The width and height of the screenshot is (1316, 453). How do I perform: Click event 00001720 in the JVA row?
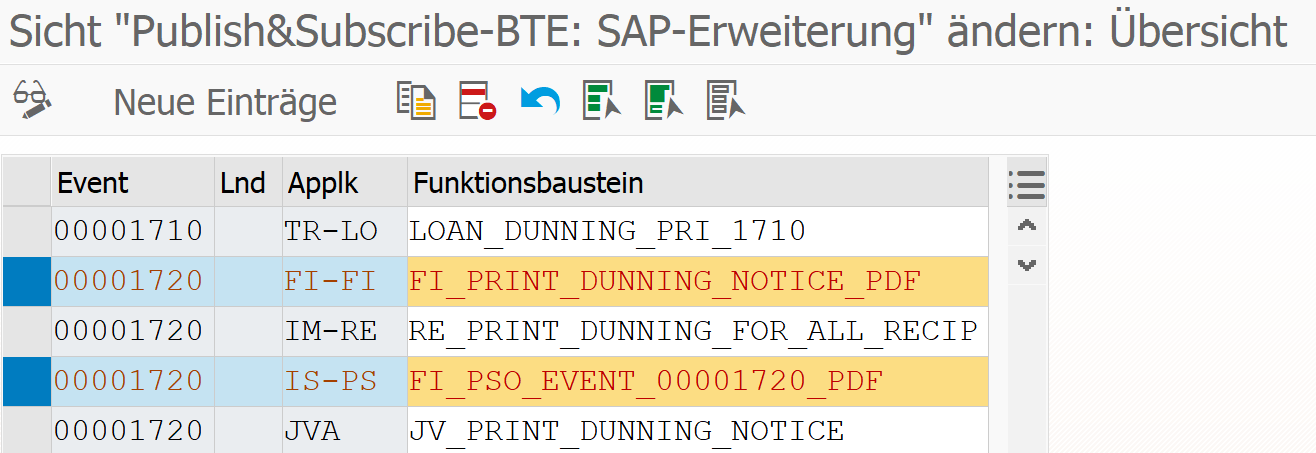(x=134, y=430)
